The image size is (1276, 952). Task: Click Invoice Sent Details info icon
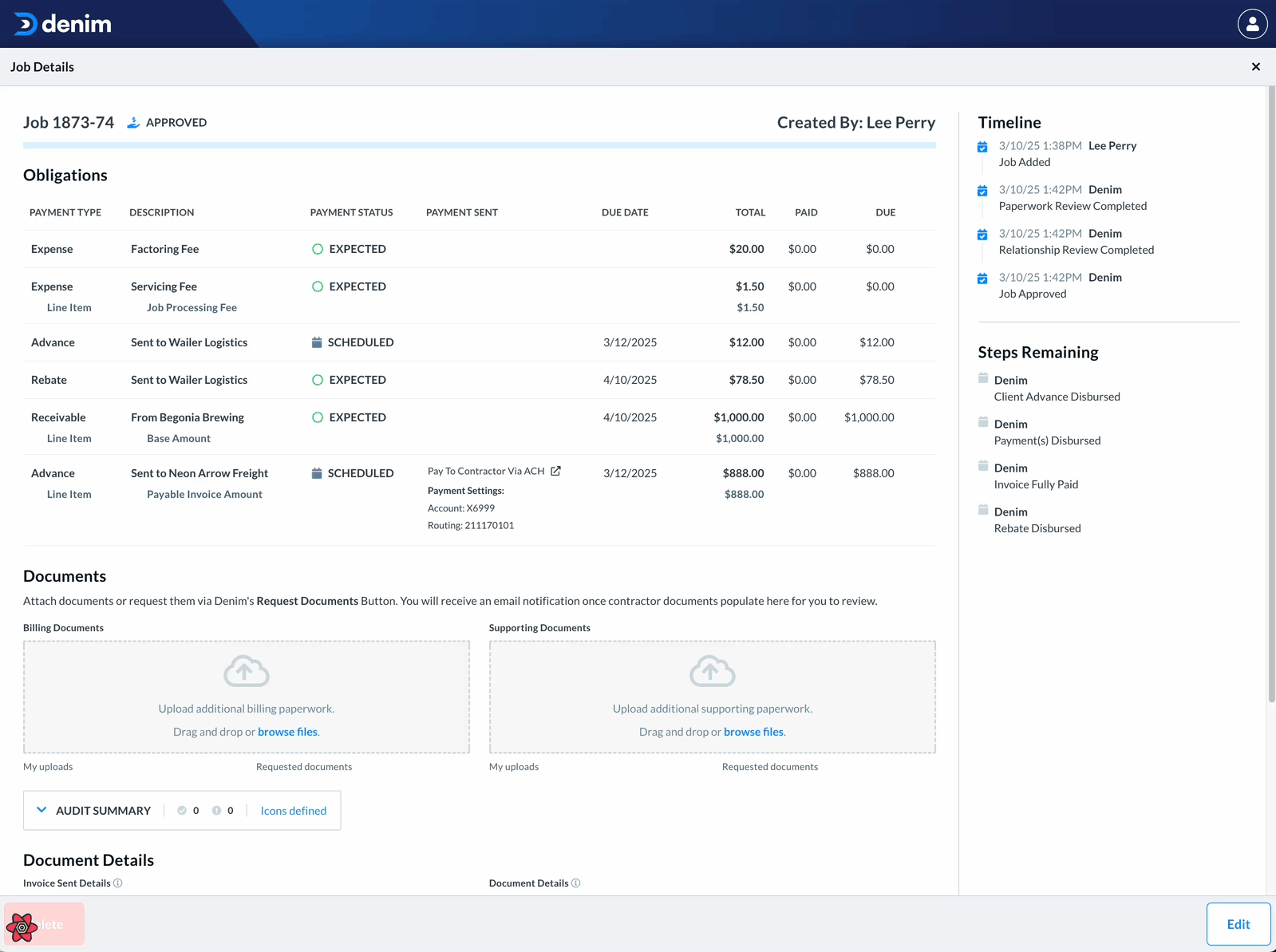point(118,883)
